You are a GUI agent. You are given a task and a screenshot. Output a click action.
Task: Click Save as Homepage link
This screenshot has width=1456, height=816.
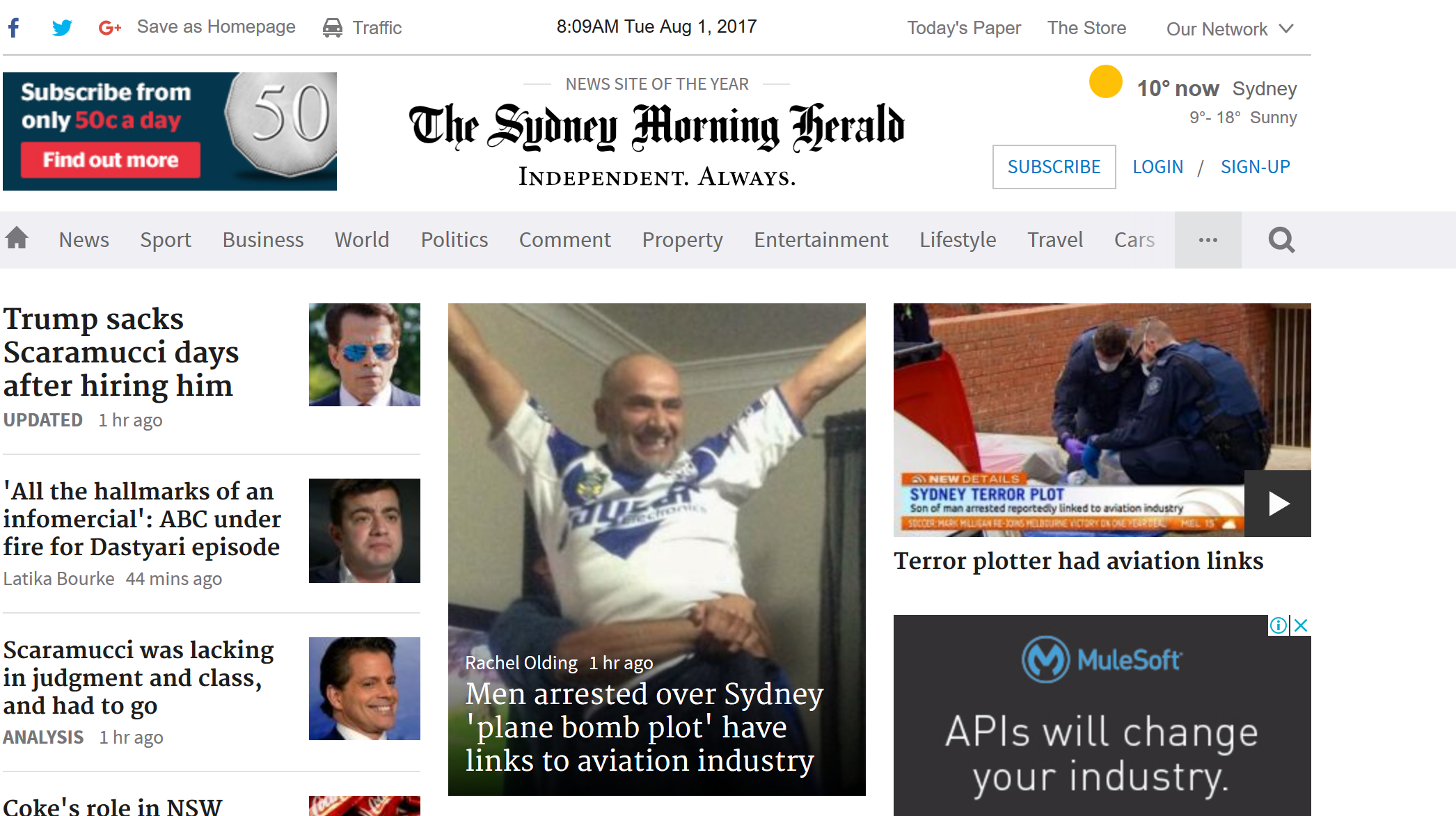[x=216, y=27]
